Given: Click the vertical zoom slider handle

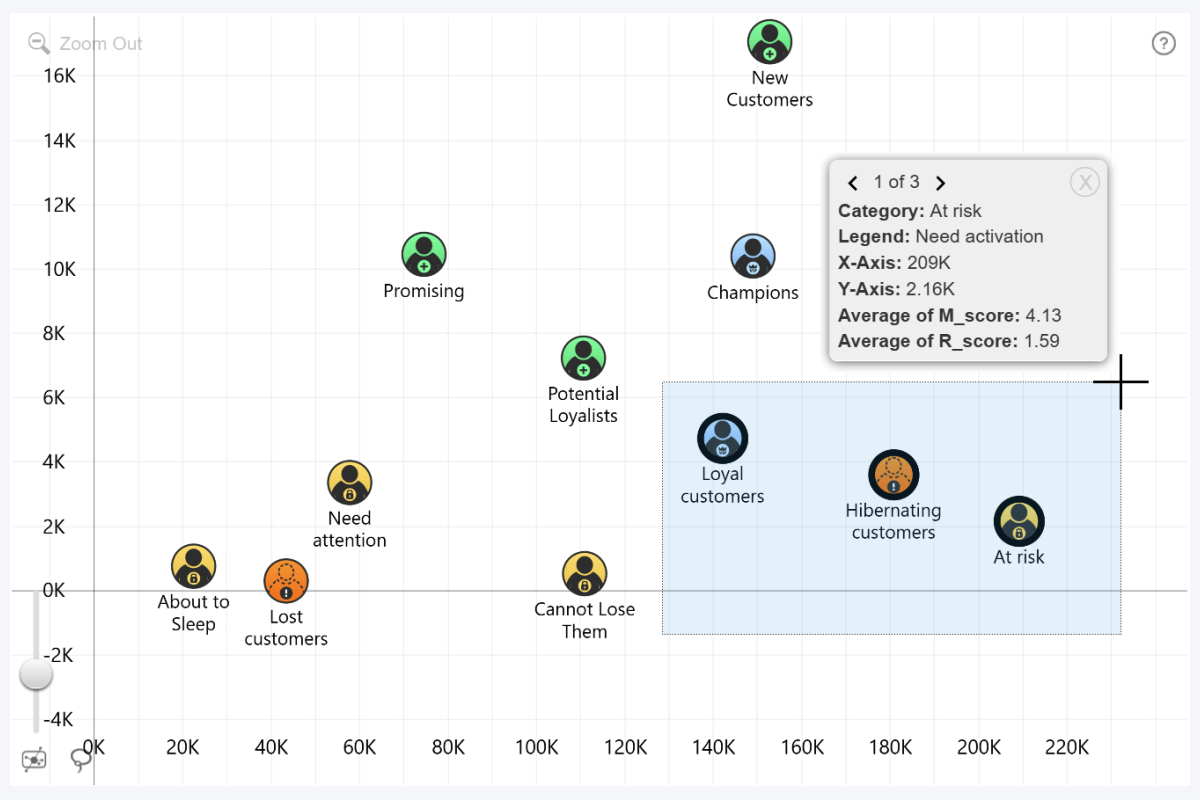Looking at the screenshot, I should (36, 675).
